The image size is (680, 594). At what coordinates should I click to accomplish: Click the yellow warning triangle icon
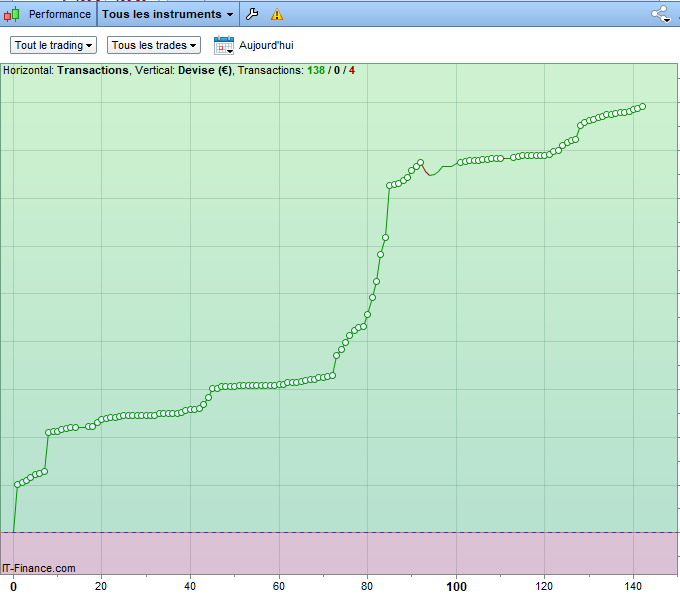(x=277, y=14)
